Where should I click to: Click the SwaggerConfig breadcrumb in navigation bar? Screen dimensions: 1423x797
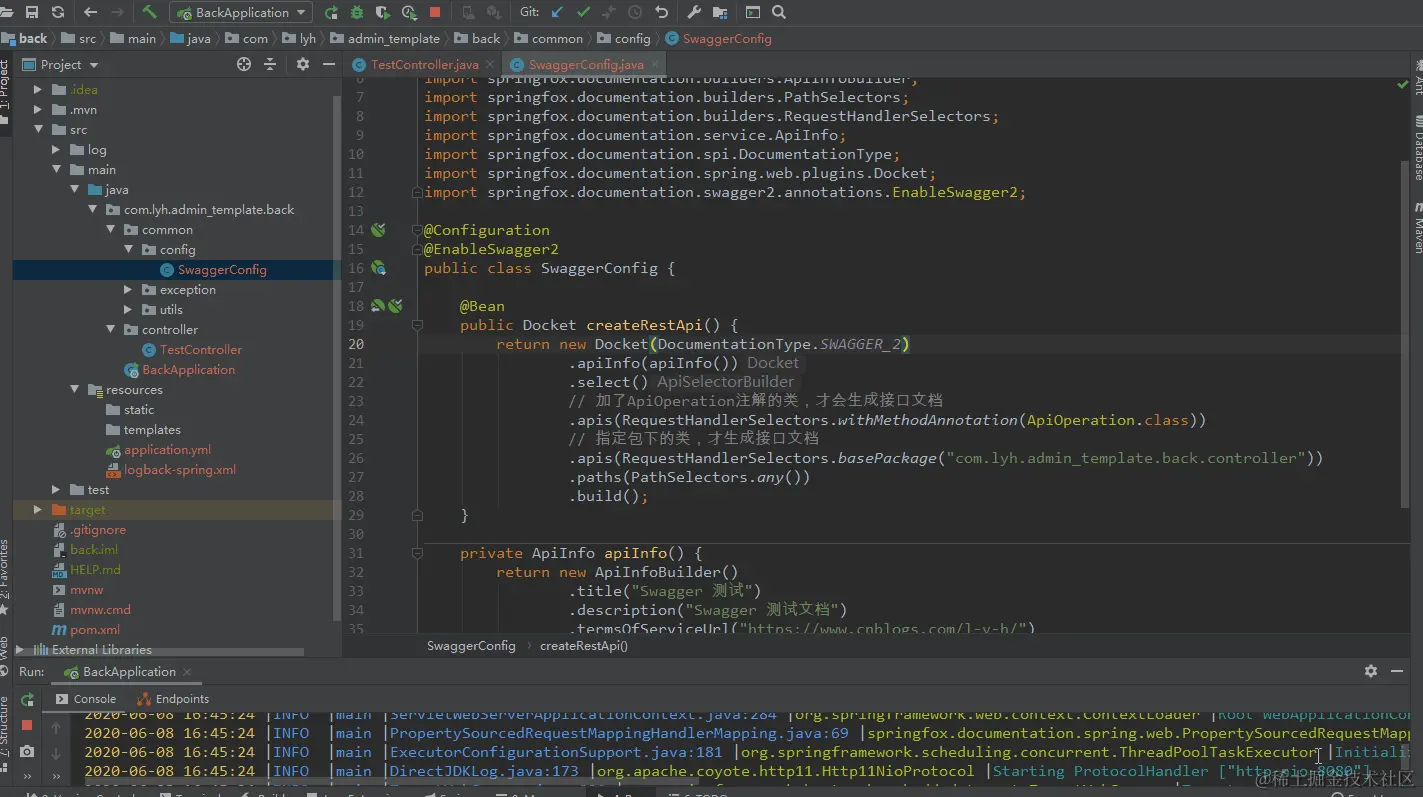pos(718,38)
